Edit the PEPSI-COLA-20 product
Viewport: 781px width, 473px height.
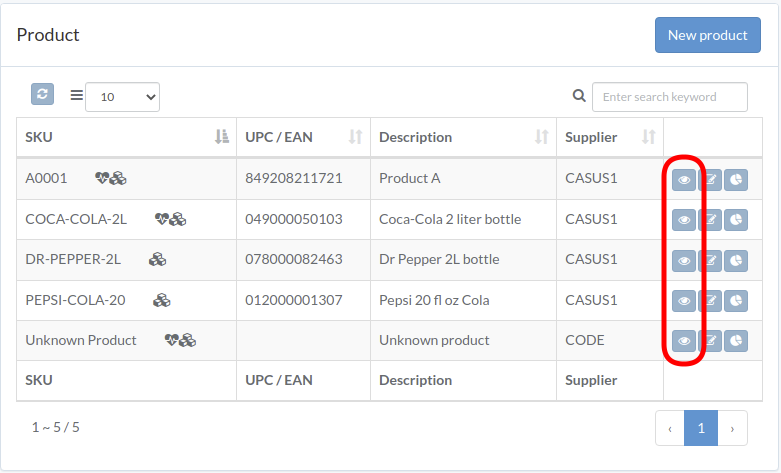(710, 301)
